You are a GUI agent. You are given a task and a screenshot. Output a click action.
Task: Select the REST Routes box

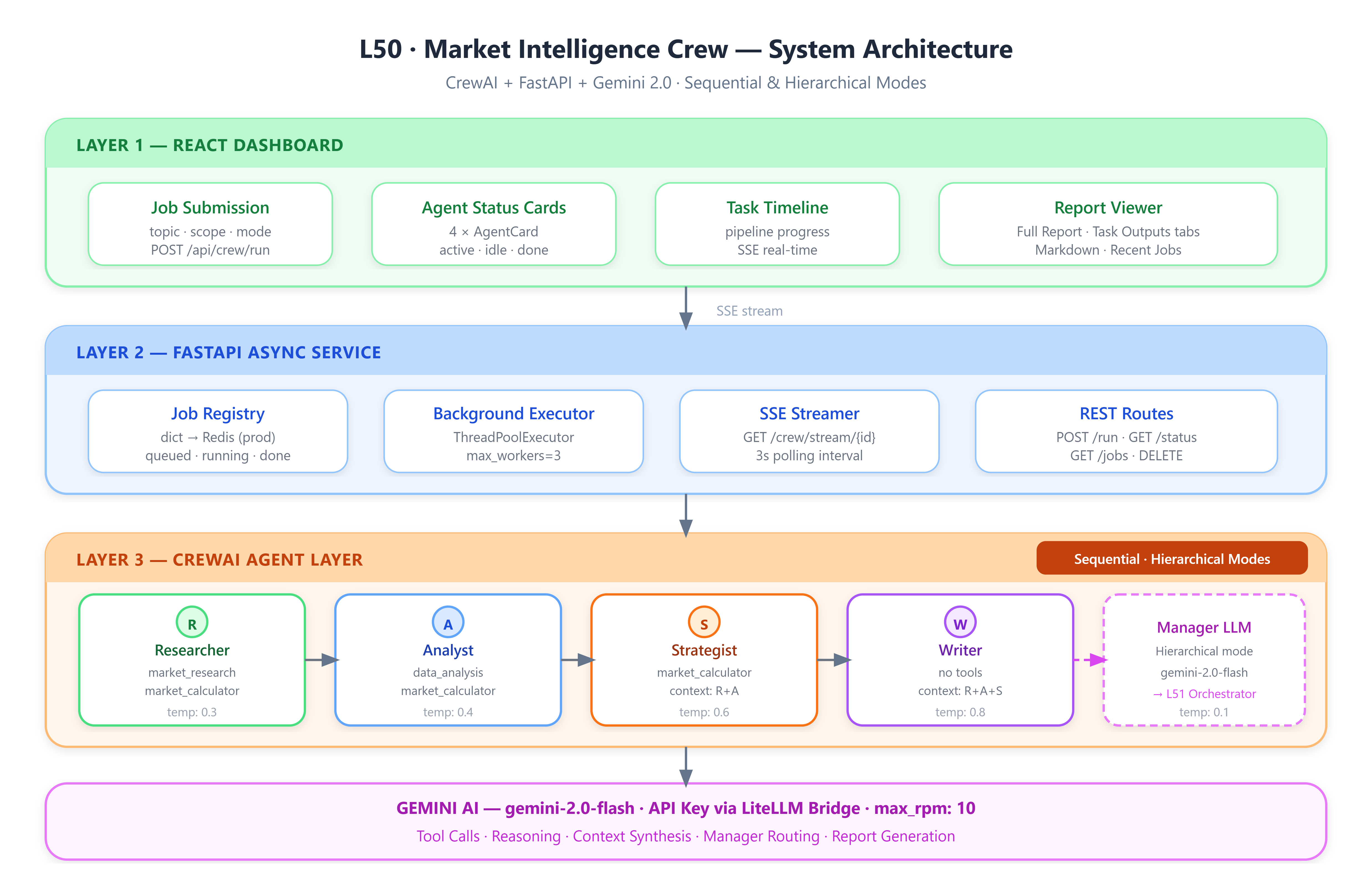1126,431
